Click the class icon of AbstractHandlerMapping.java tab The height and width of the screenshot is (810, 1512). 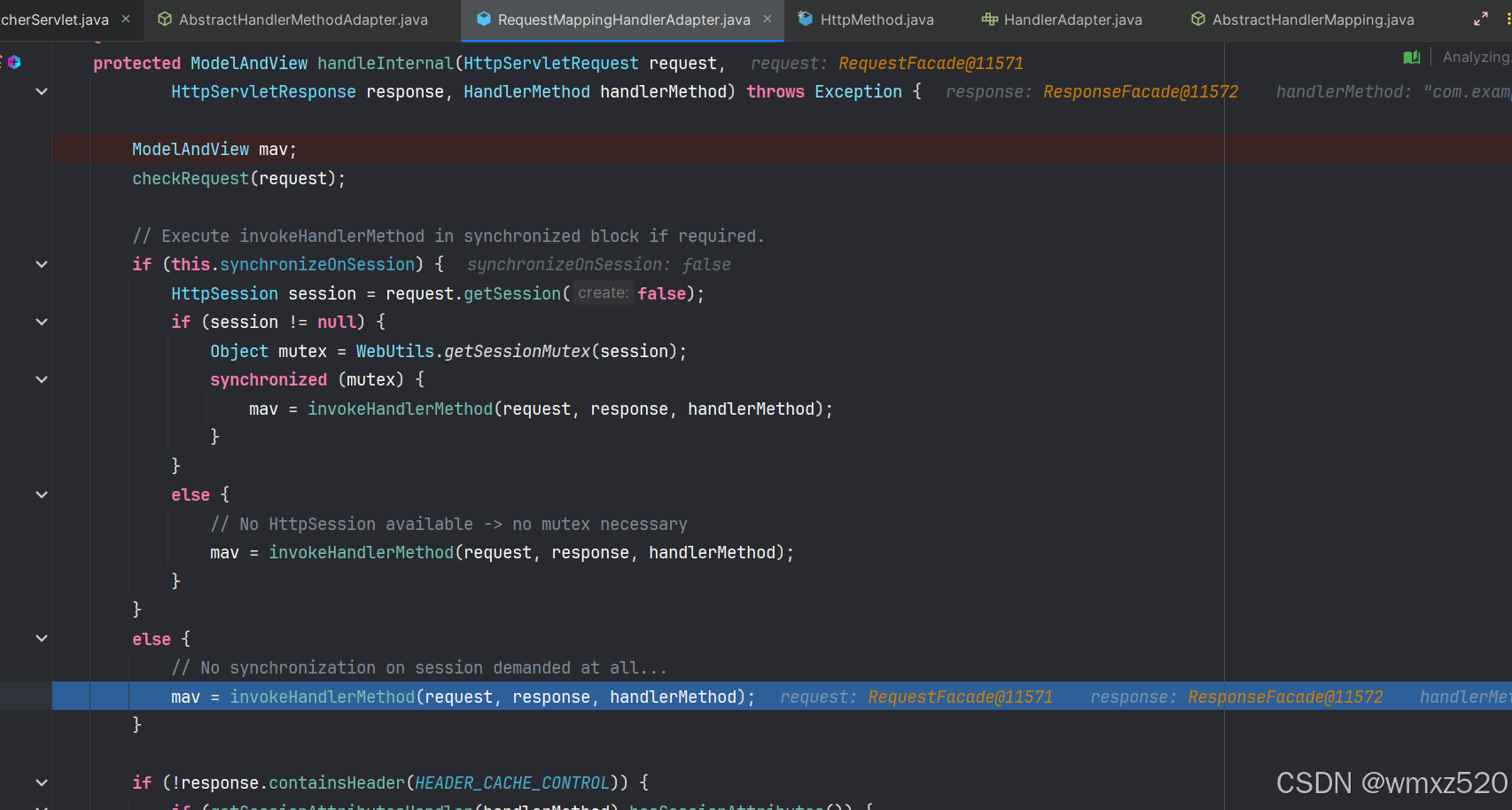click(x=1197, y=19)
